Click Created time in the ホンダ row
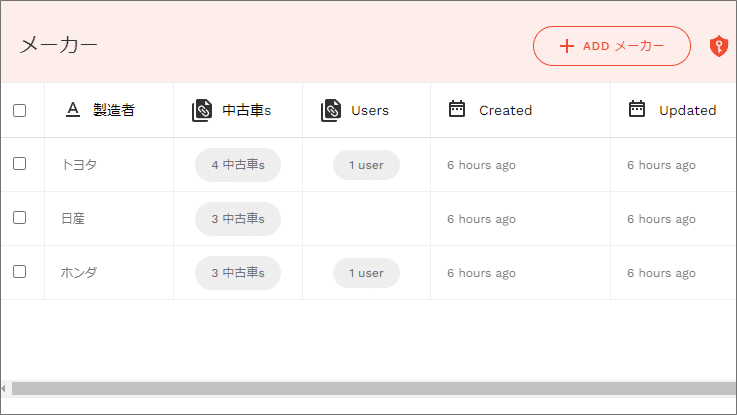The image size is (737, 415). pos(481,273)
